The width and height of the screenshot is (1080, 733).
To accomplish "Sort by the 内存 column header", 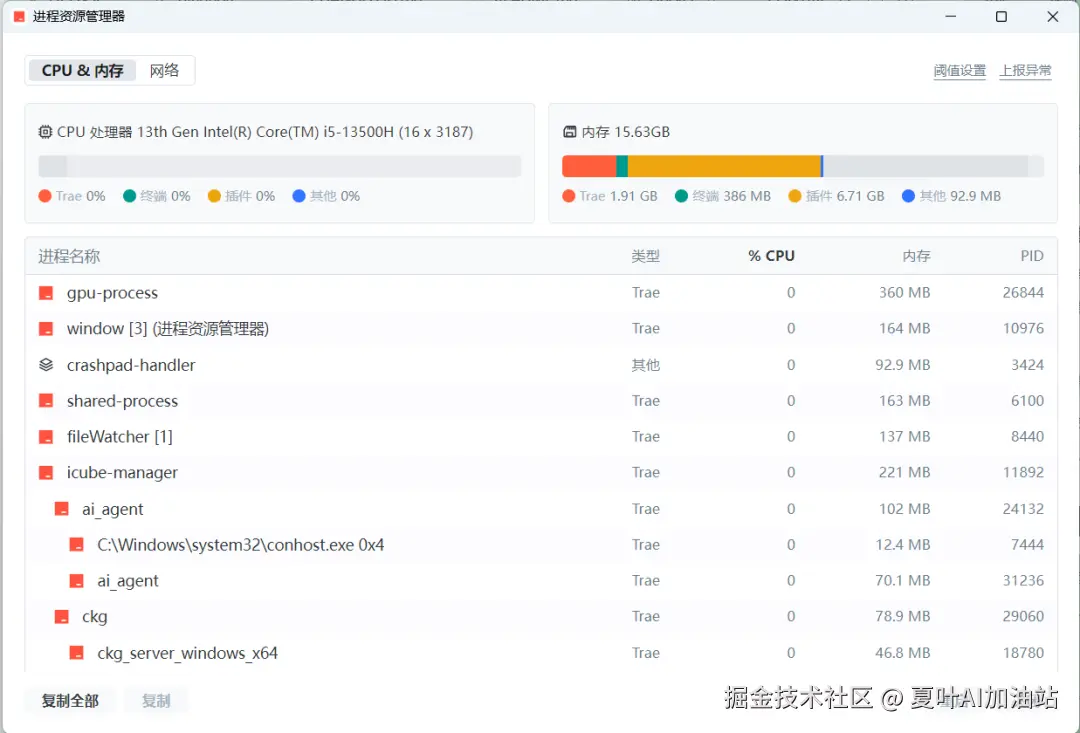I will pyautogui.click(x=916, y=256).
